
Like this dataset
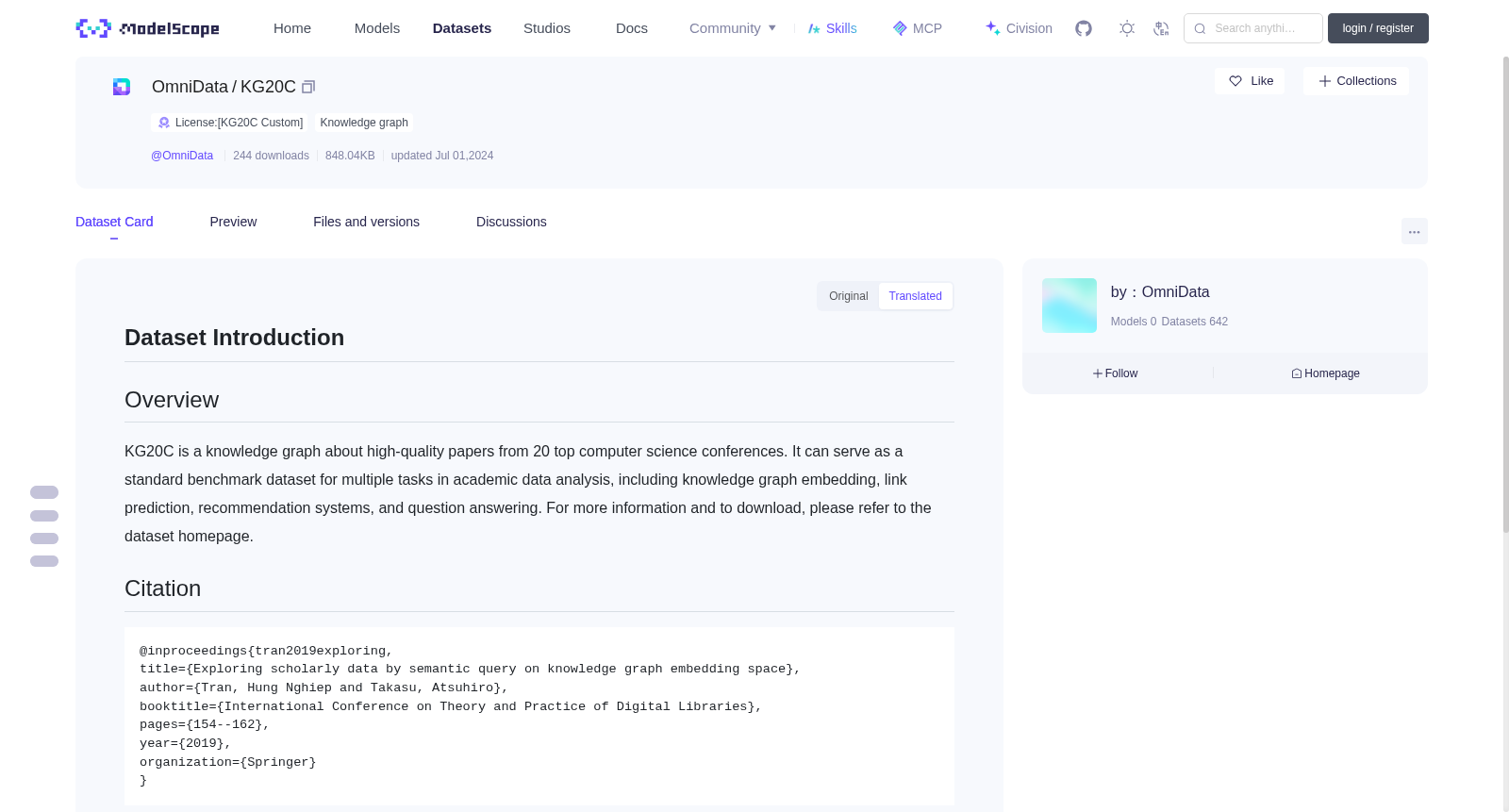(x=1250, y=81)
